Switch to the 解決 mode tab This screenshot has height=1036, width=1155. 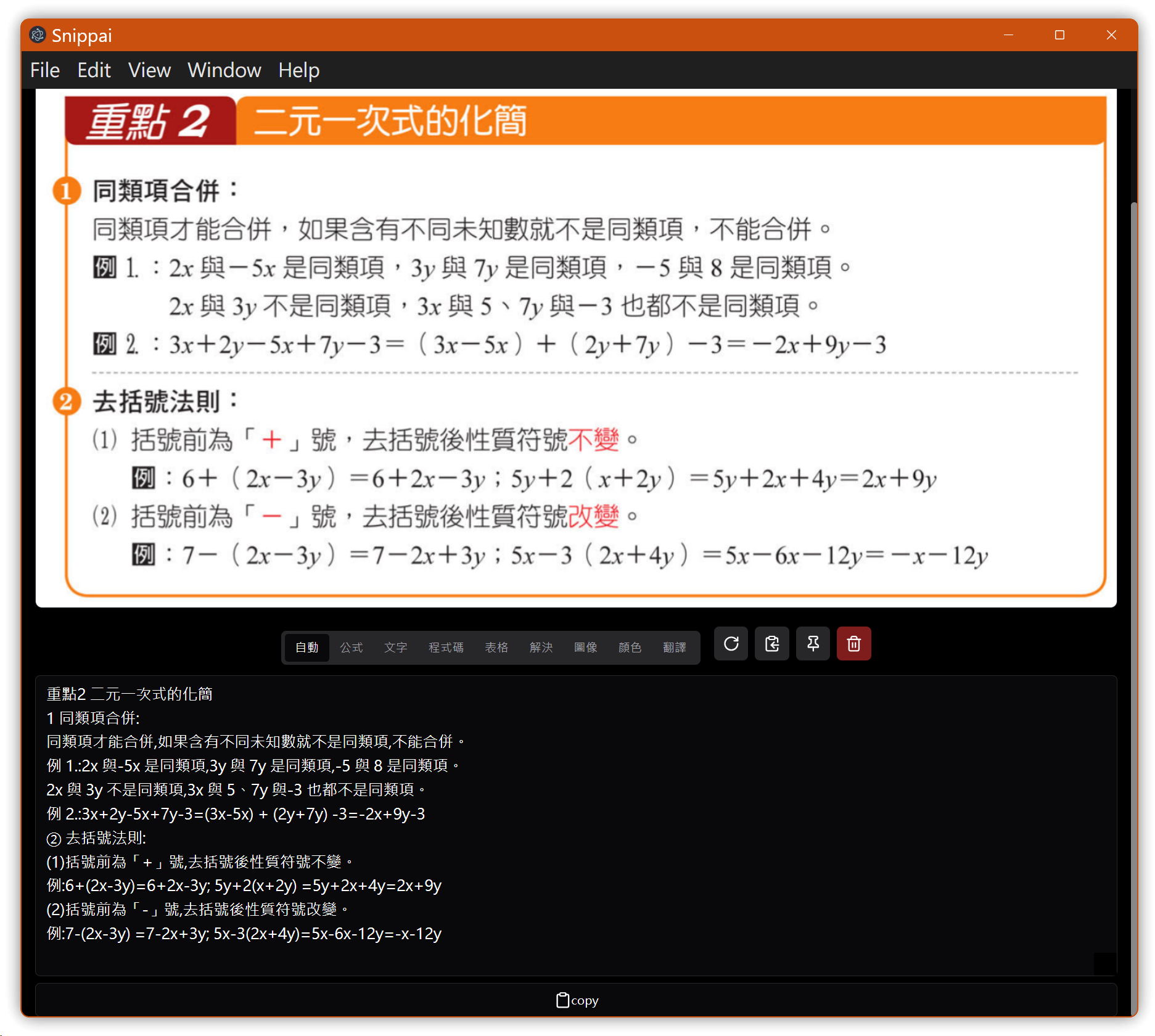click(541, 647)
